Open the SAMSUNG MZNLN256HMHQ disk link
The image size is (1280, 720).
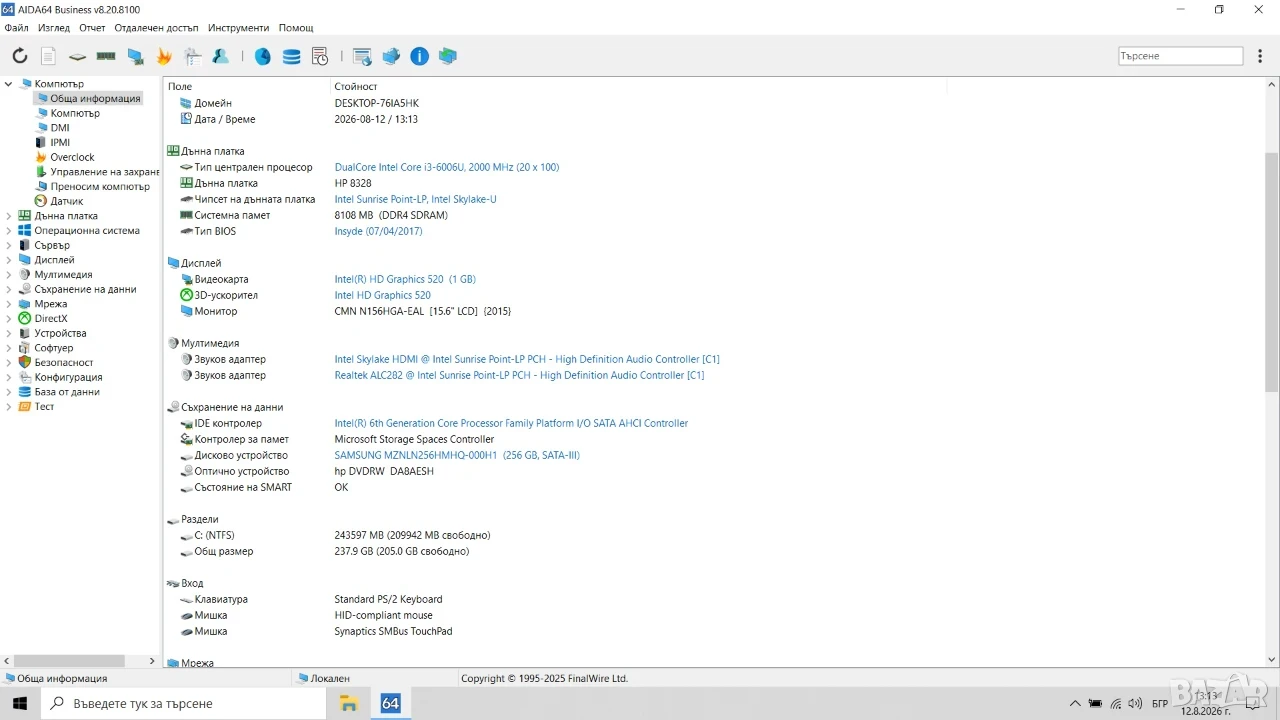tap(457, 455)
